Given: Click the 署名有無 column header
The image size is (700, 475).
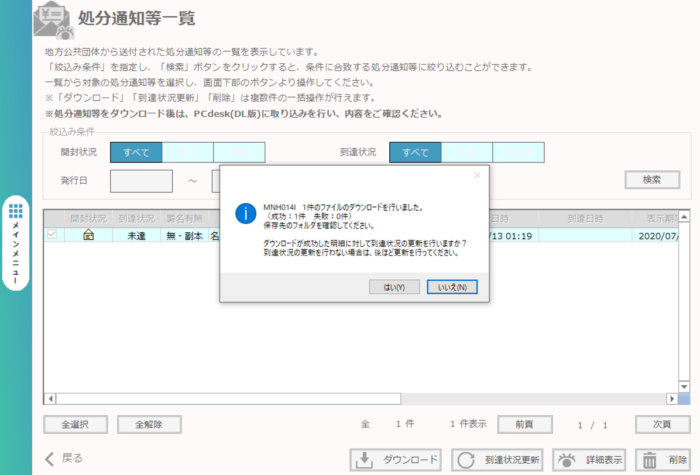Looking at the screenshot, I should [x=184, y=219].
